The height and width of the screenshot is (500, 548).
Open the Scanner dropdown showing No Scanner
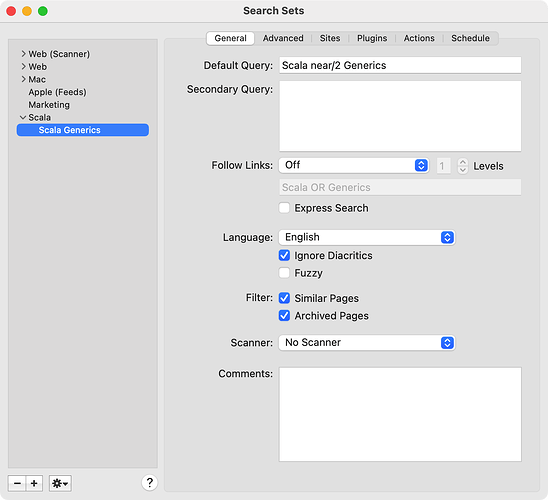[367, 343]
